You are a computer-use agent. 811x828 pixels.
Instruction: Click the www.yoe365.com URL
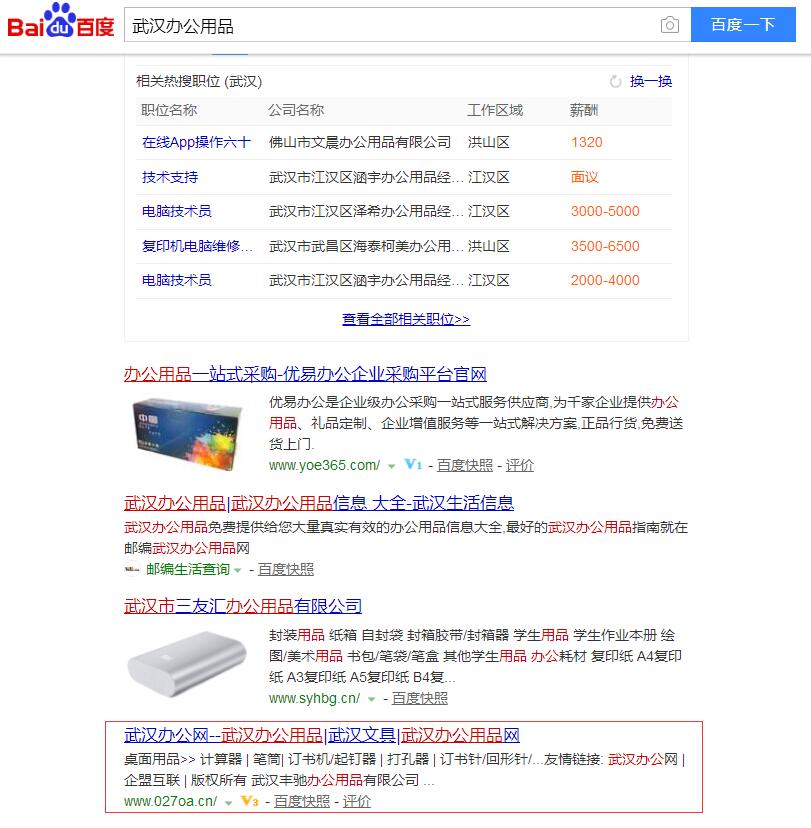pos(324,465)
